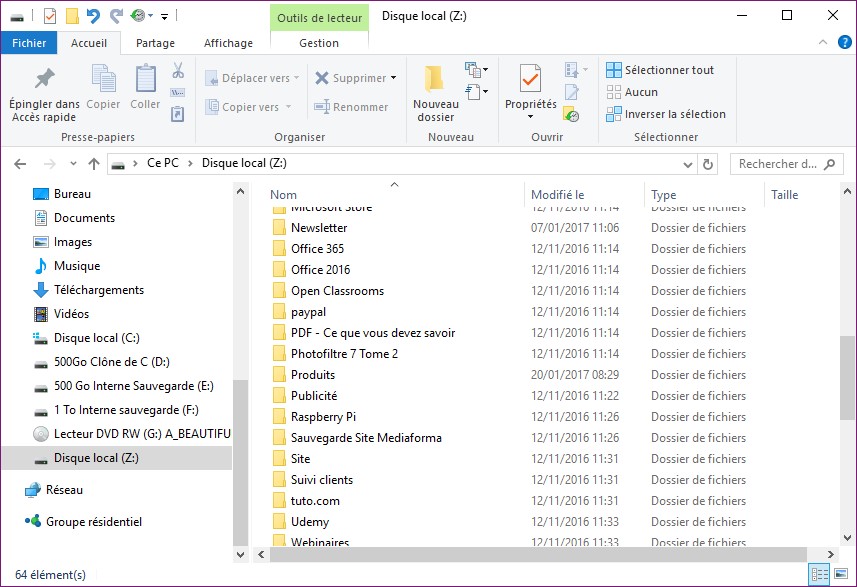This screenshot has height=587, width=857.
Task: Click Inverser la sélection
Action: (x=666, y=114)
